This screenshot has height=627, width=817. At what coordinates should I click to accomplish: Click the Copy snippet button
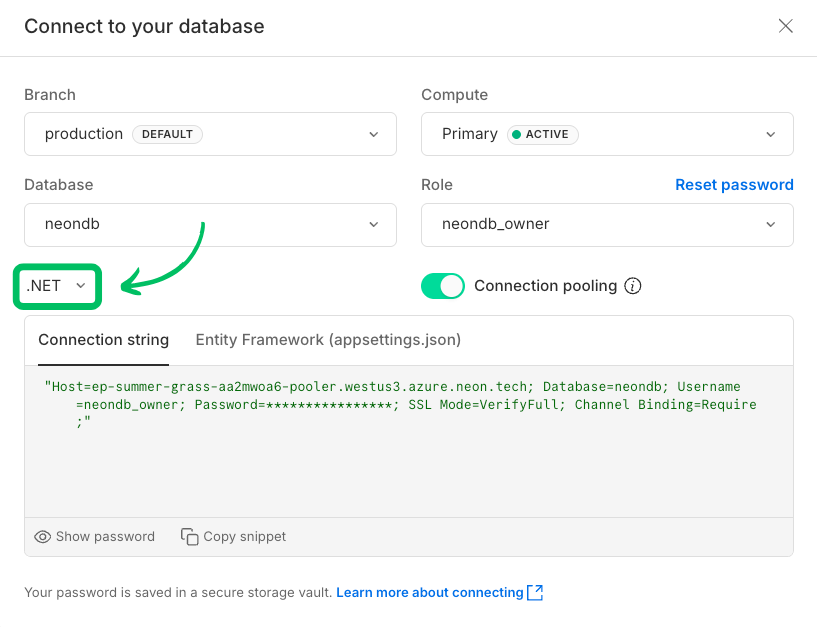[233, 537]
